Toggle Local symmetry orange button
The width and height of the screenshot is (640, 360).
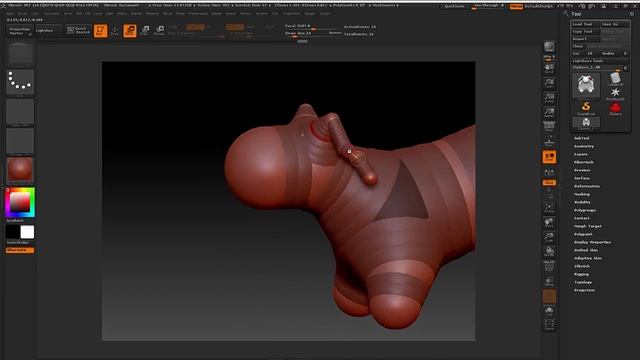point(549,157)
